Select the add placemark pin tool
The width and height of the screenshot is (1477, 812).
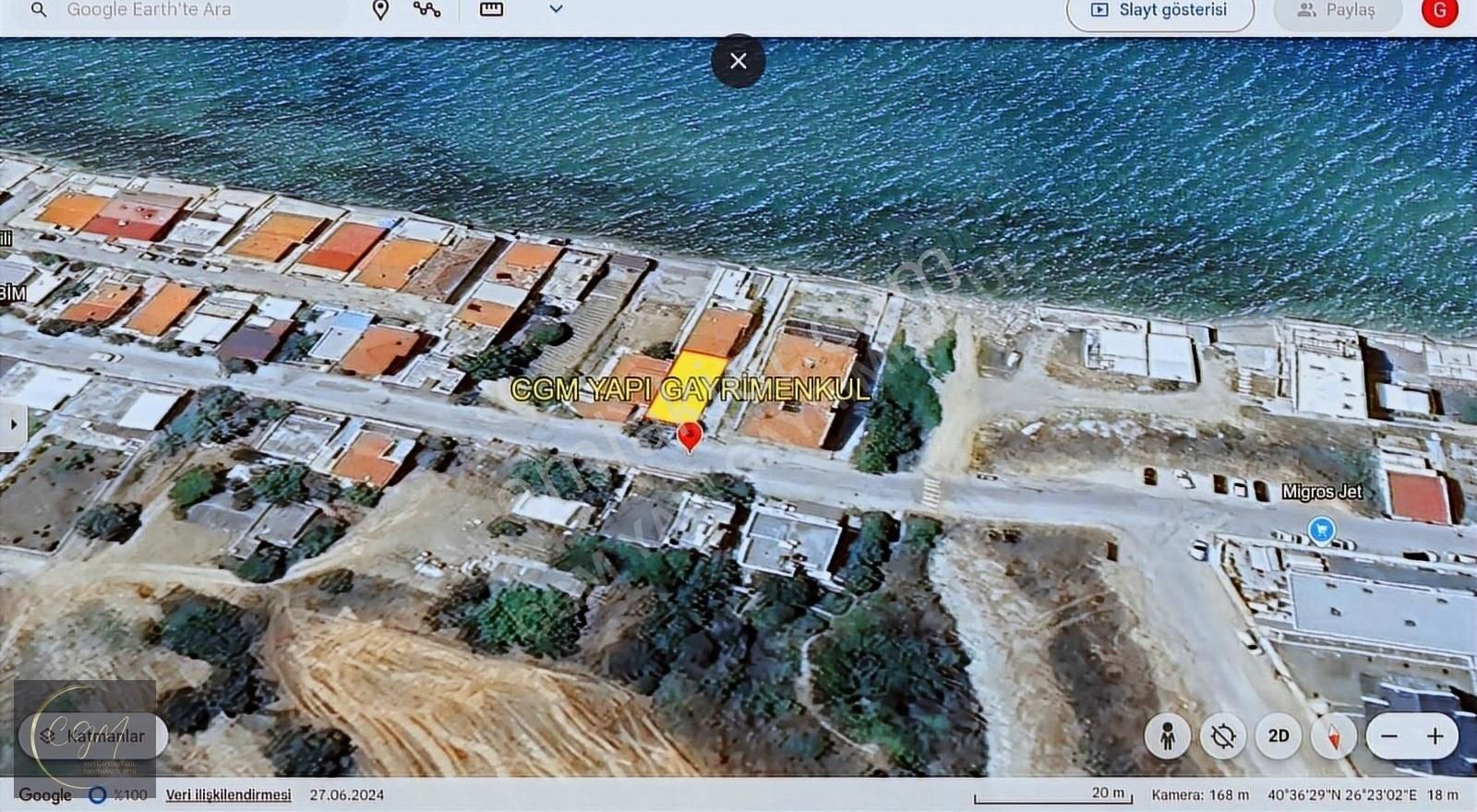(x=380, y=10)
